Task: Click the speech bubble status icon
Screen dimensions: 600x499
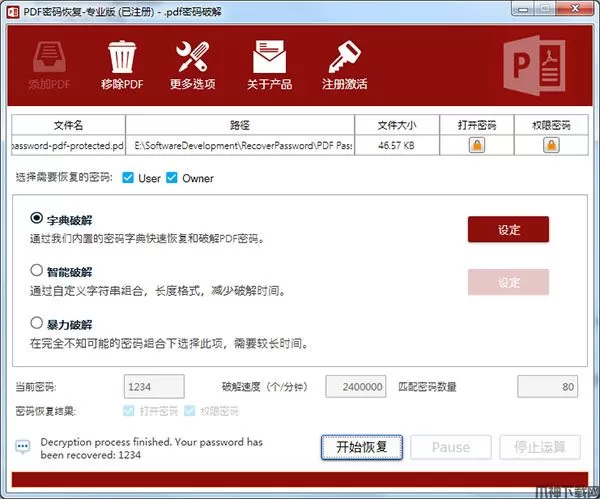Action: coord(23,447)
